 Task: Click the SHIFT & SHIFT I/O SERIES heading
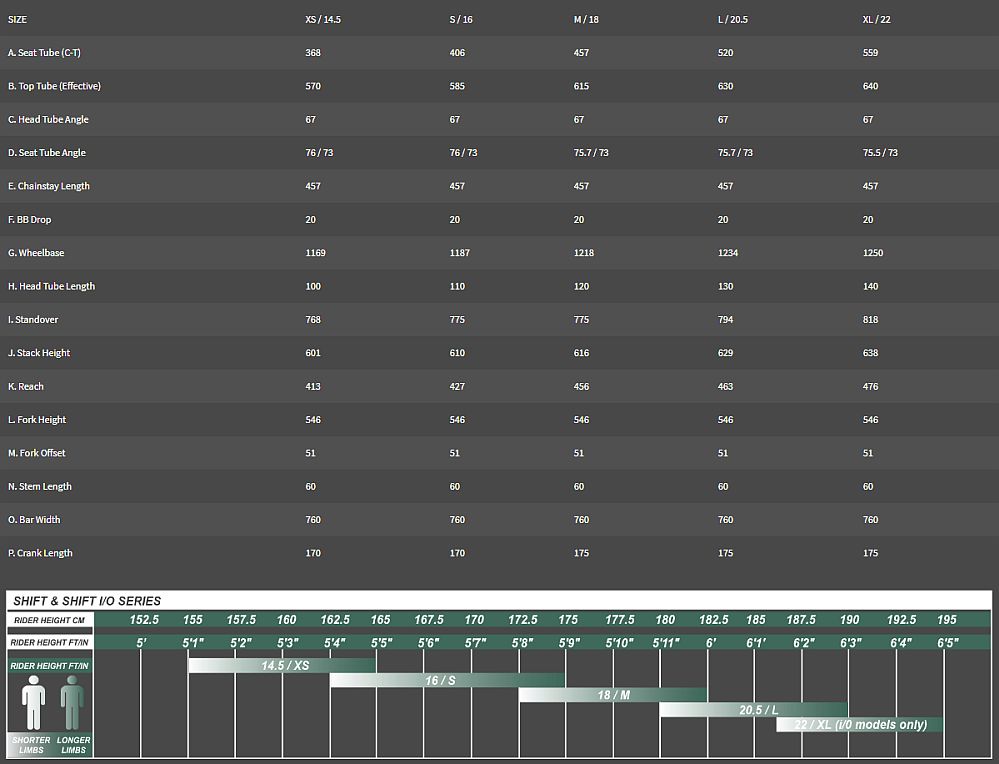click(87, 601)
